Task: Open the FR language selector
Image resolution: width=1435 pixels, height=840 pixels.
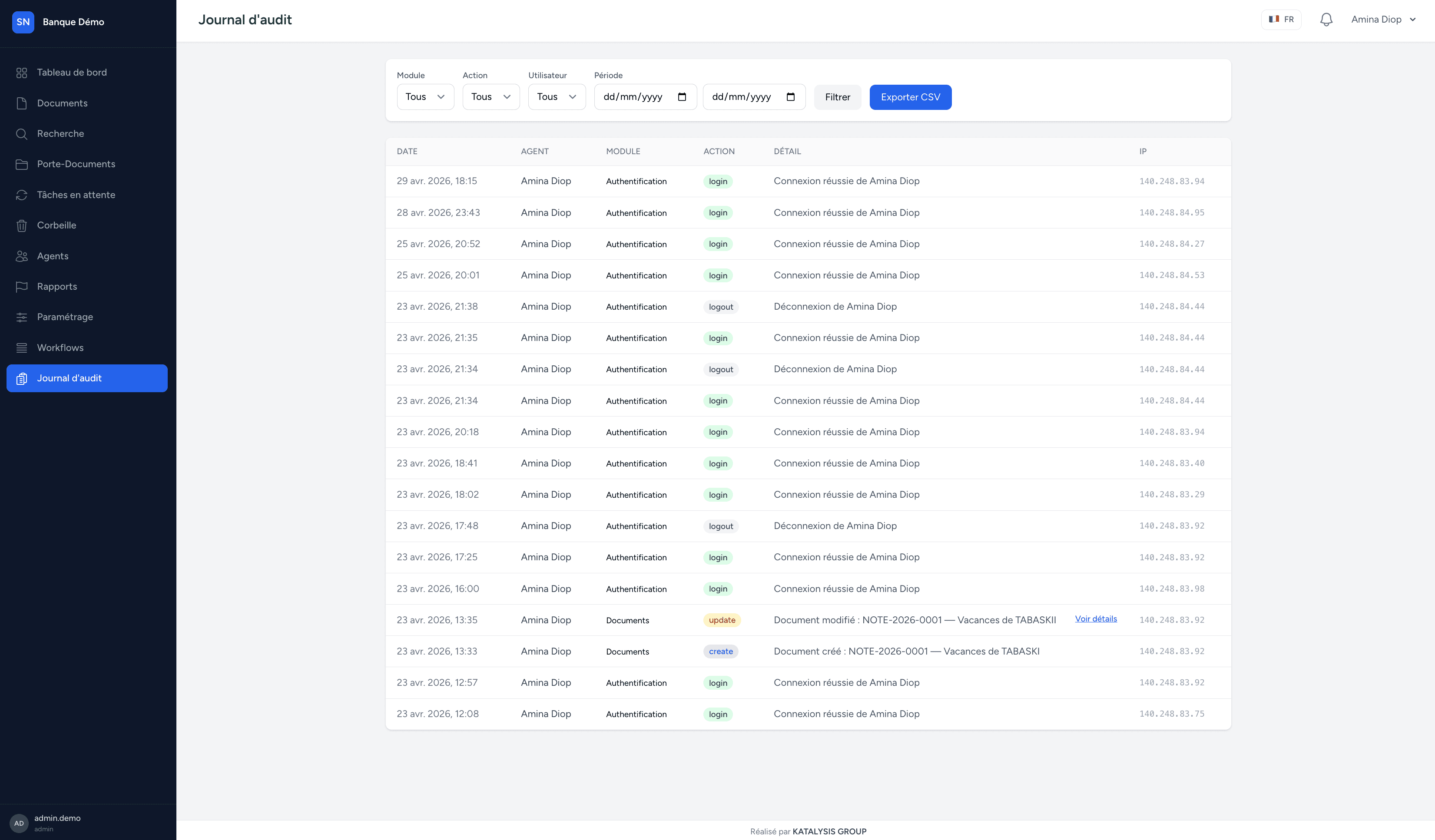Action: pos(1281,20)
